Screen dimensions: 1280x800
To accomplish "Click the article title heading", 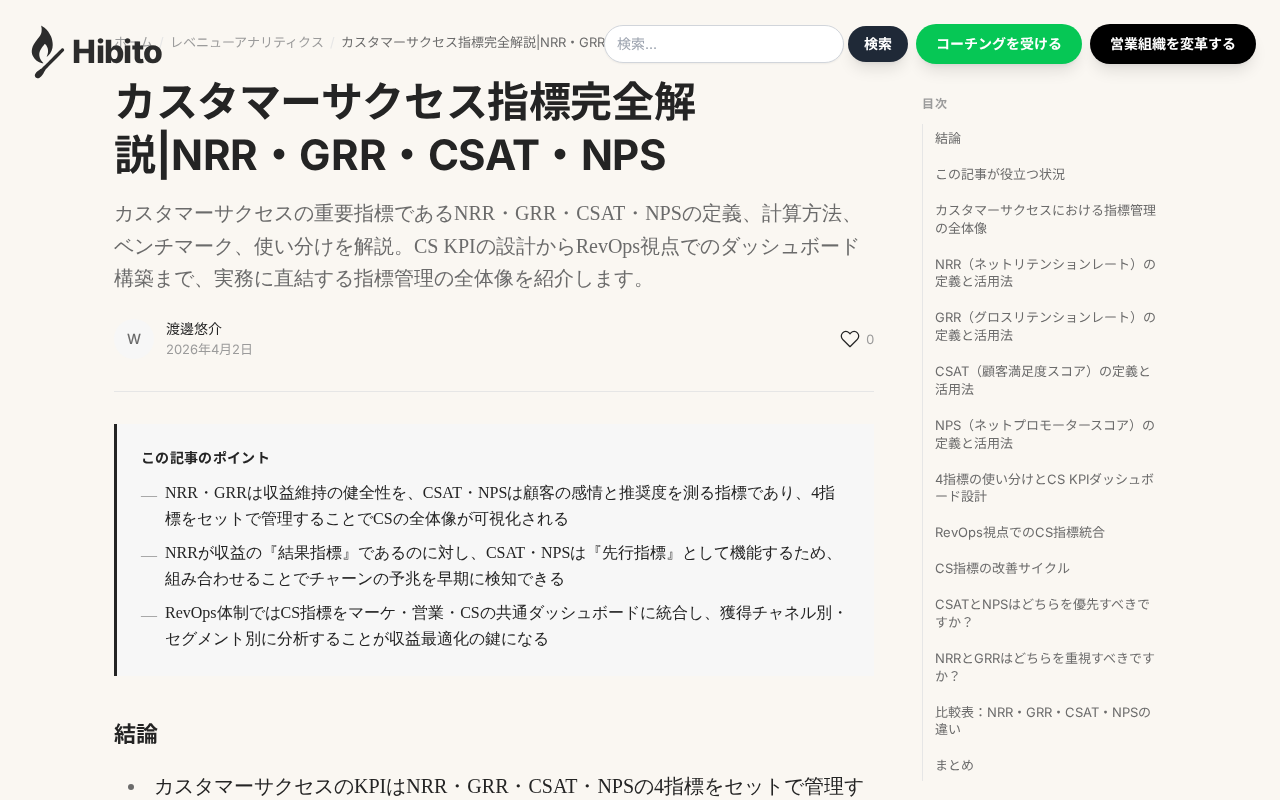I will 405,128.
